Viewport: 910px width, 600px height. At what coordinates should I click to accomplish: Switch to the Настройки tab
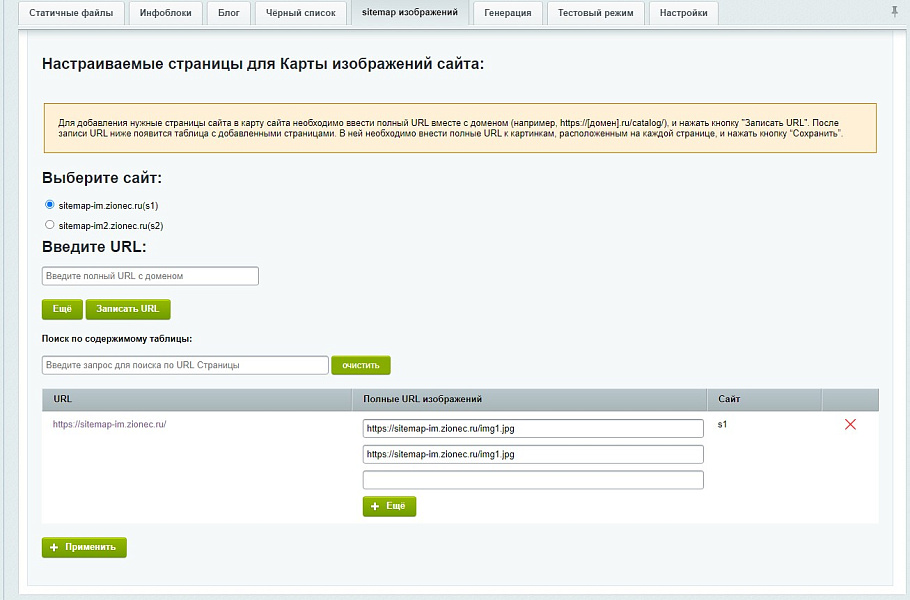[x=682, y=14]
